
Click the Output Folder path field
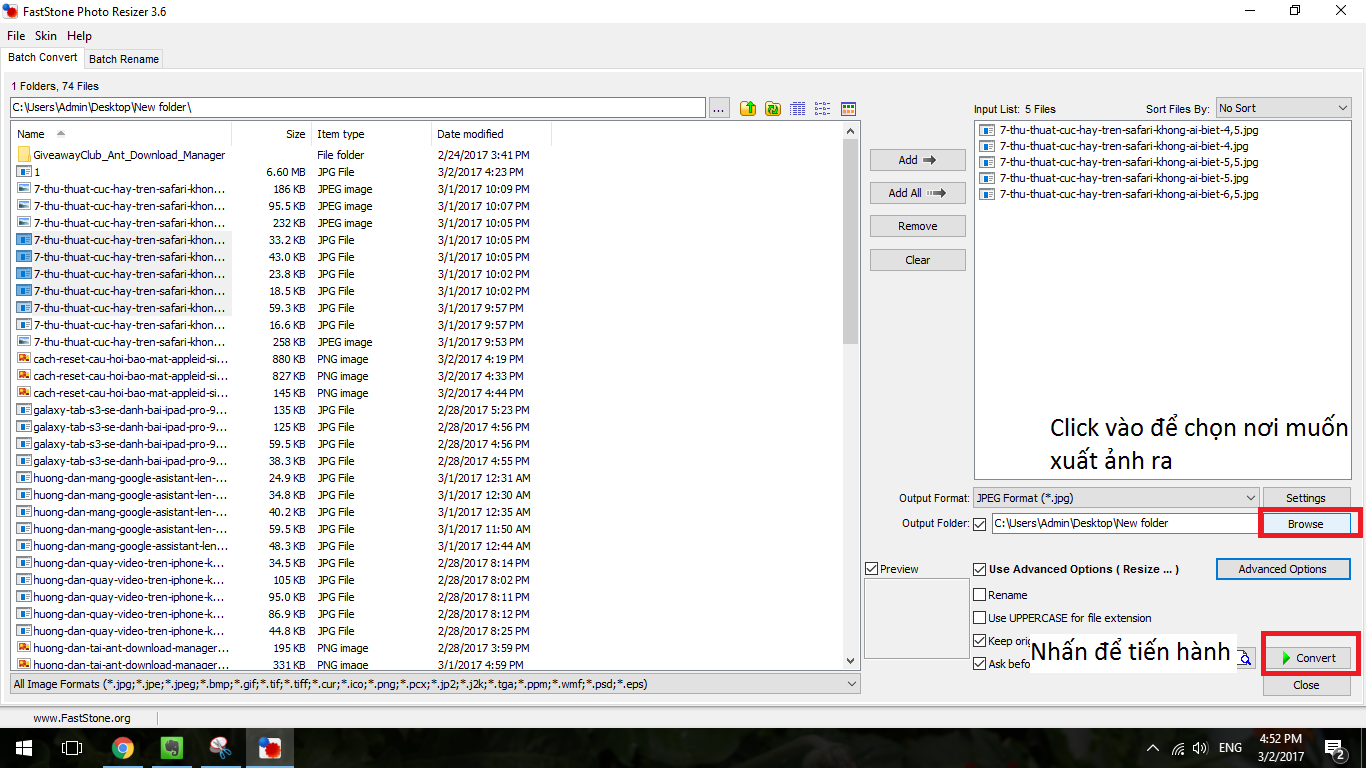(x=1124, y=523)
